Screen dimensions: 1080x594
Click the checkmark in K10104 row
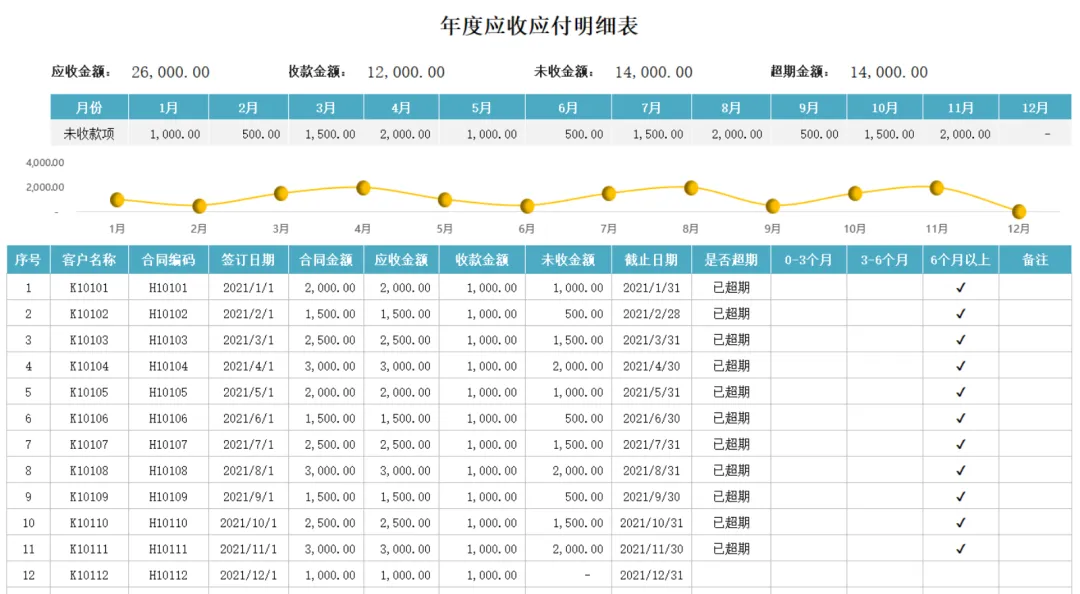tap(961, 366)
